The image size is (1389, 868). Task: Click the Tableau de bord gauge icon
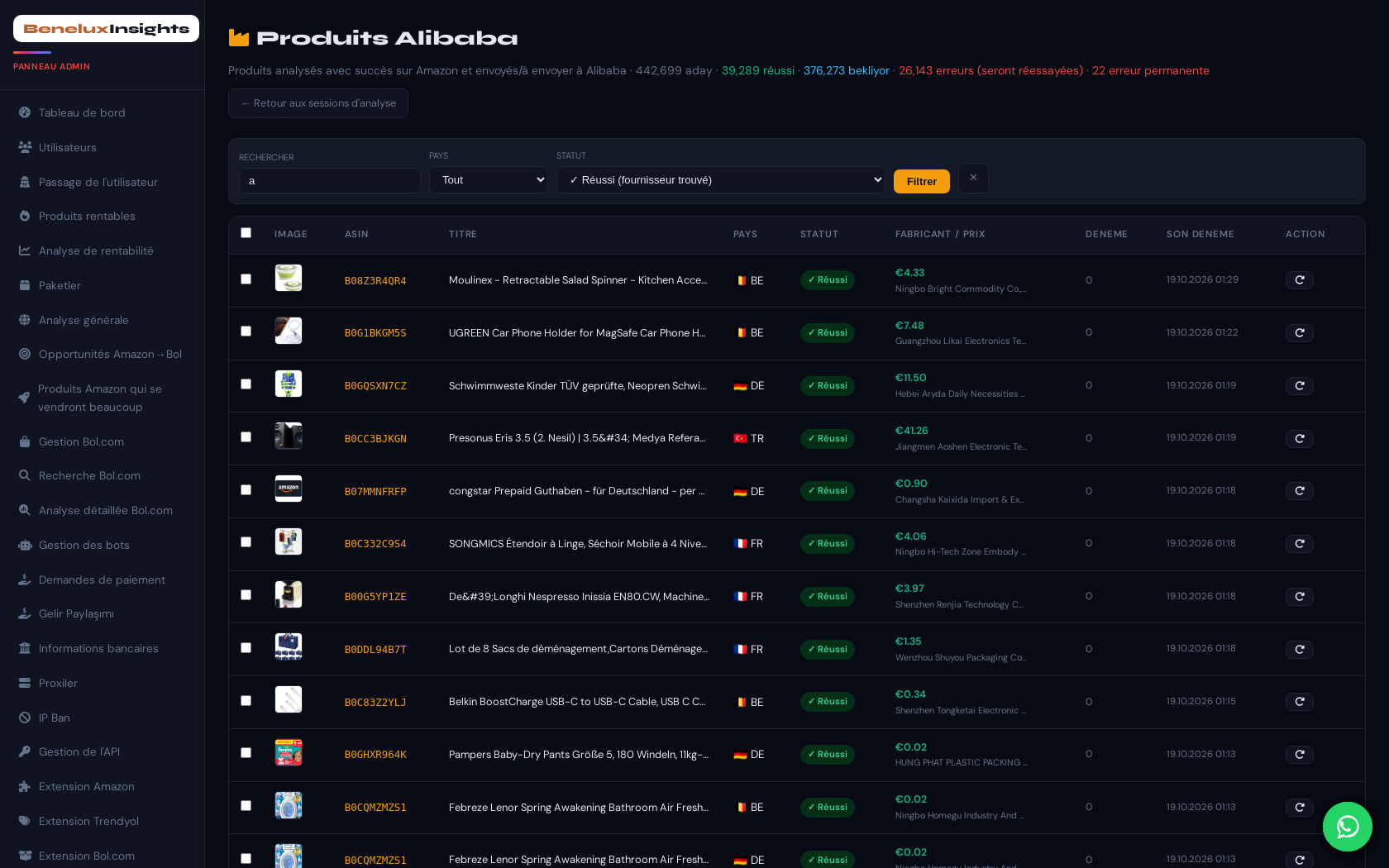click(25, 112)
